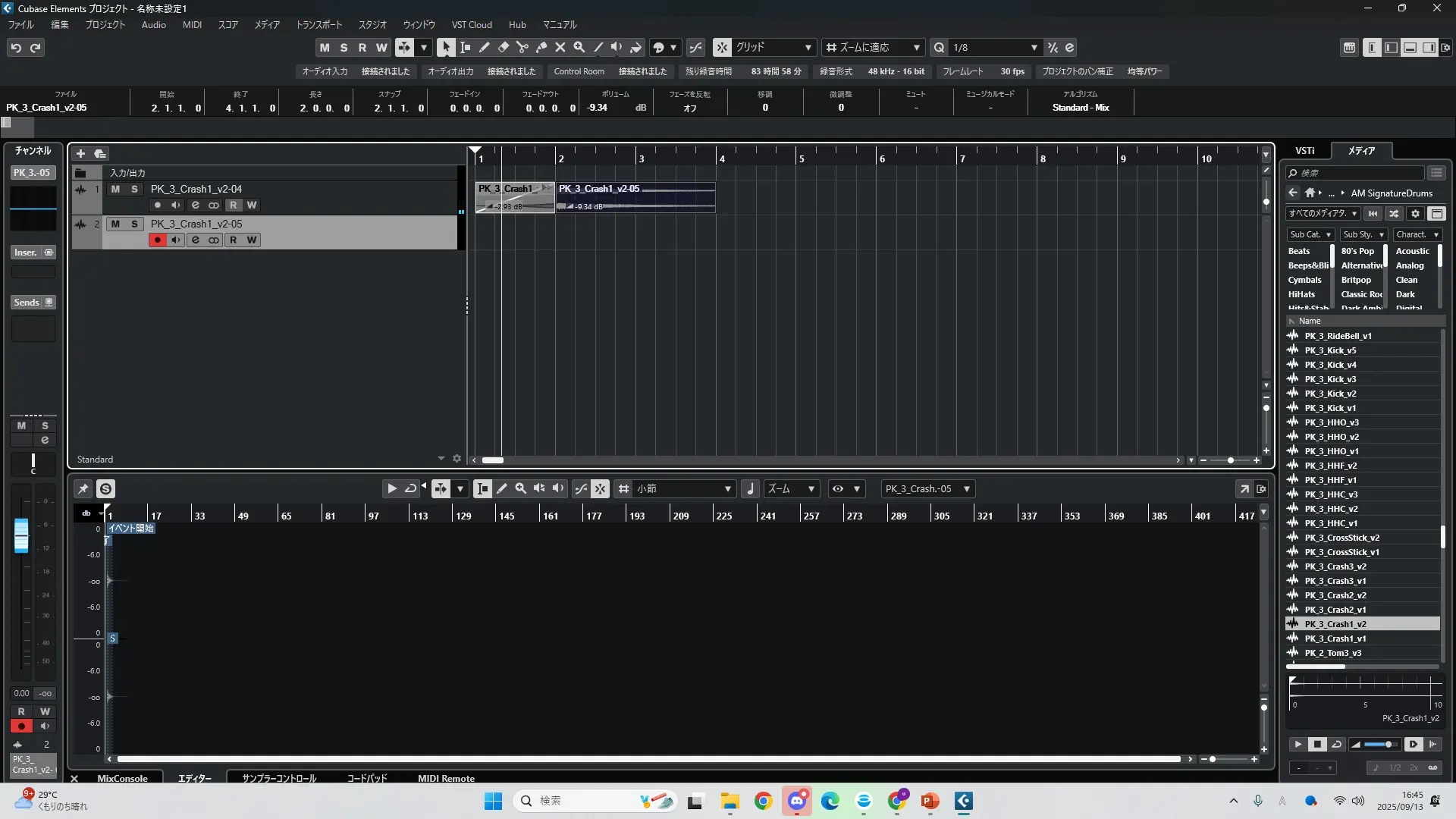Image resolution: width=1456 pixels, height=819 pixels.
Task: Open the 1/8 quantize preset dropdown
Action: click(1034, 47)
